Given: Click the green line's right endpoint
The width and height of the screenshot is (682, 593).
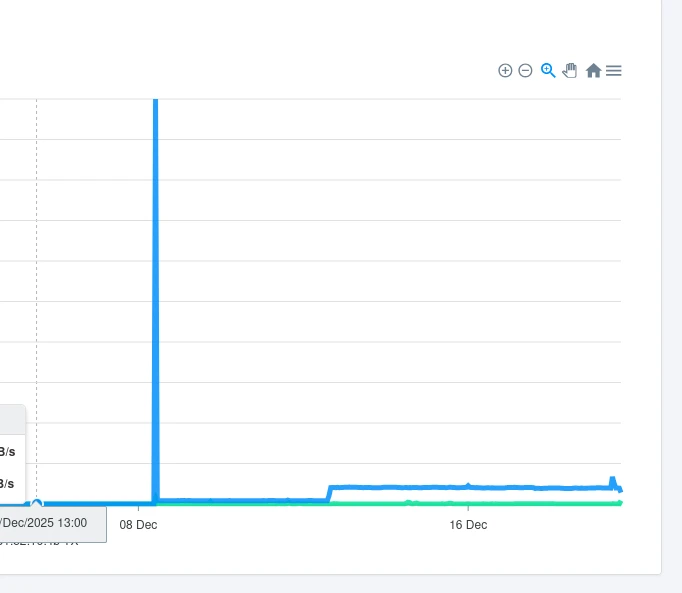Looking at the screenshot, I should (x=620, y=502).
